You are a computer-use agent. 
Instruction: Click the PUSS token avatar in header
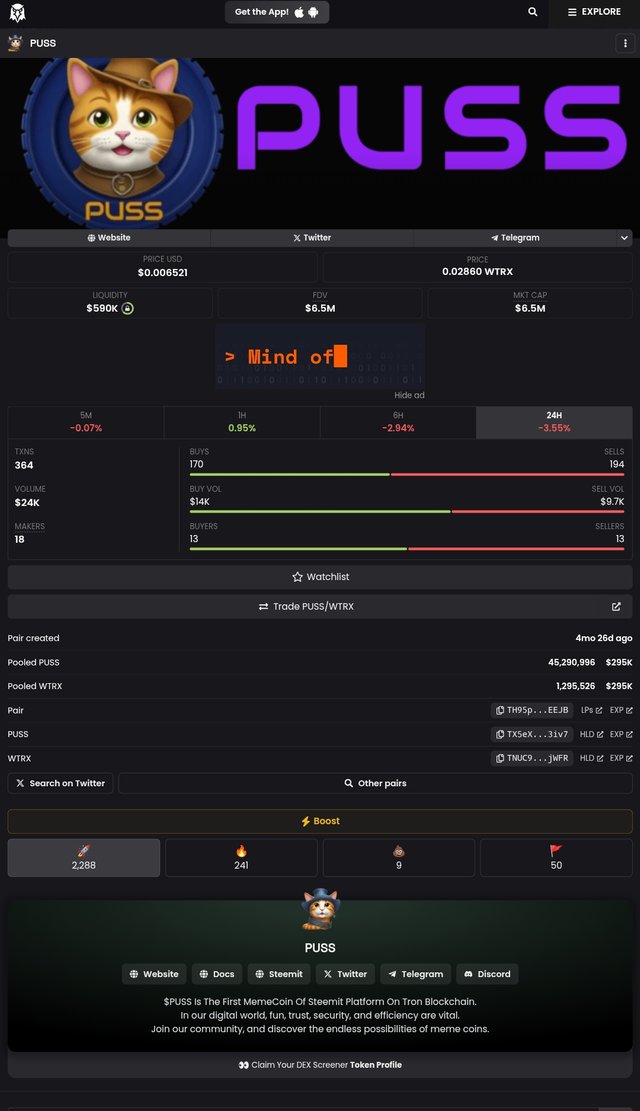15,43
